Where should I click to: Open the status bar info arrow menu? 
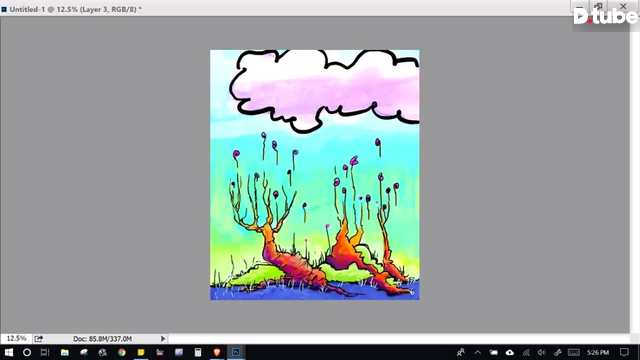163,338
